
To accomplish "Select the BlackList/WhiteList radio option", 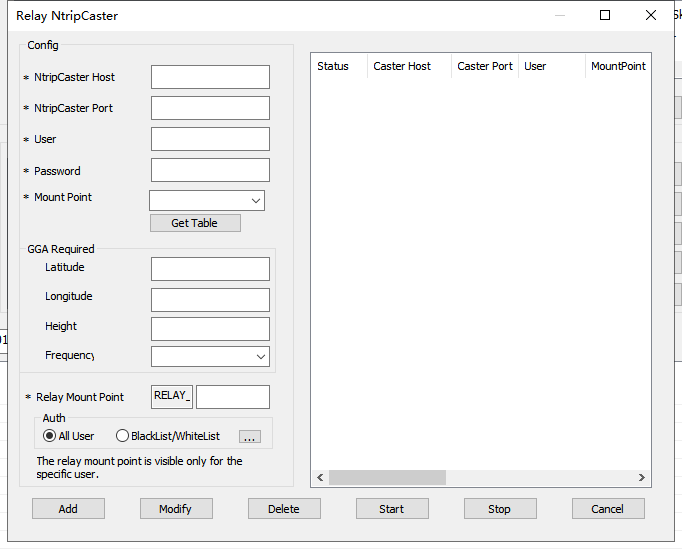I will click(168, 436).
